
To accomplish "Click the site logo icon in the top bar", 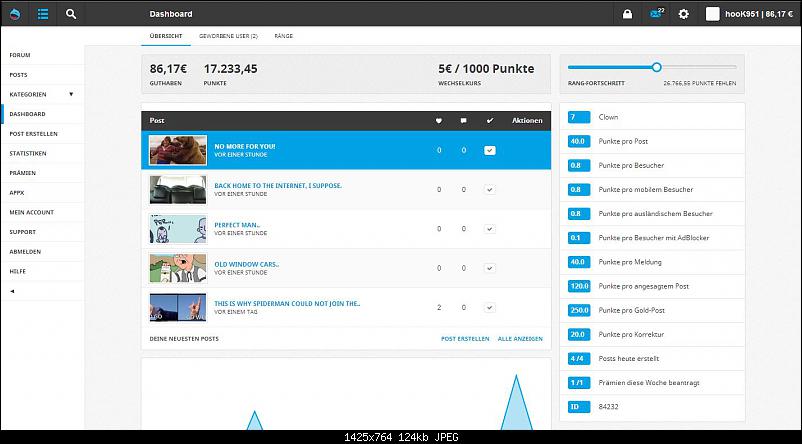I will coord(14,14).
